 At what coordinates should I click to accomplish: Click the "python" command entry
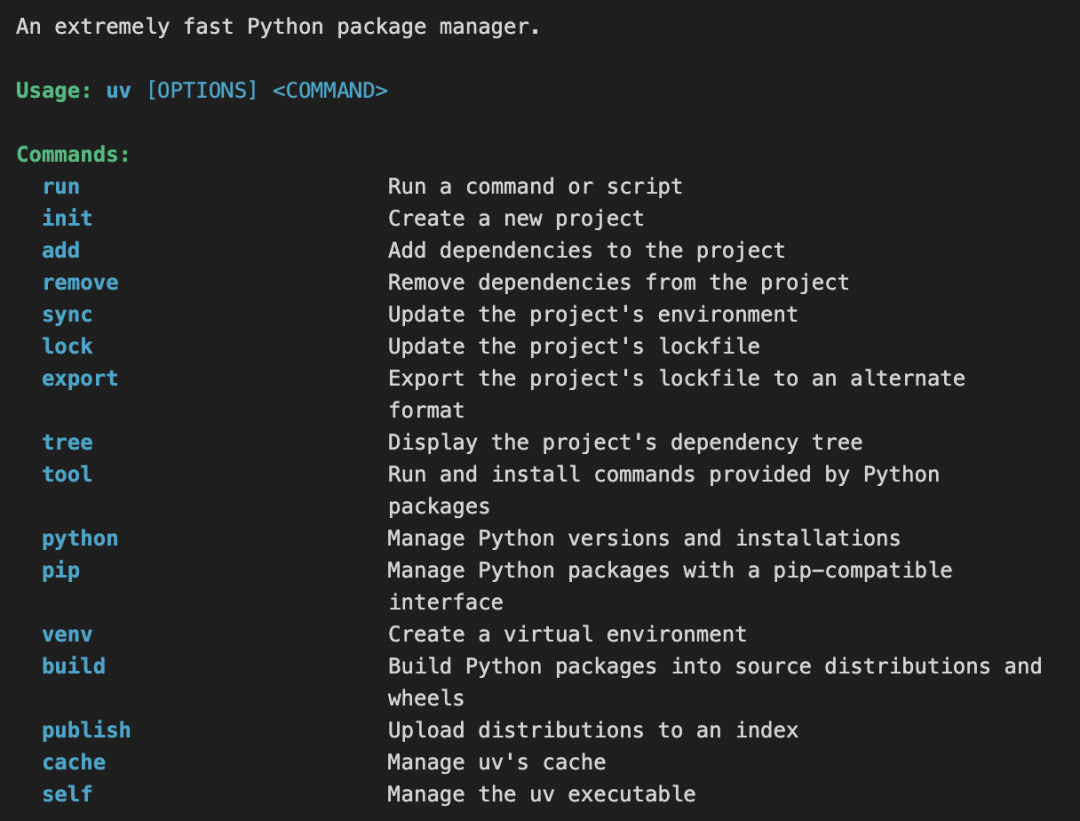click(80, 539)
